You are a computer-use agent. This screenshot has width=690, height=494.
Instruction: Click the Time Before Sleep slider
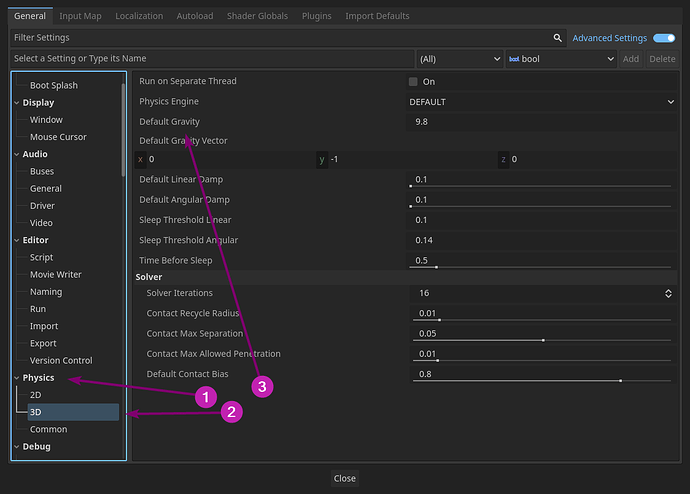(x=540, y=267)
